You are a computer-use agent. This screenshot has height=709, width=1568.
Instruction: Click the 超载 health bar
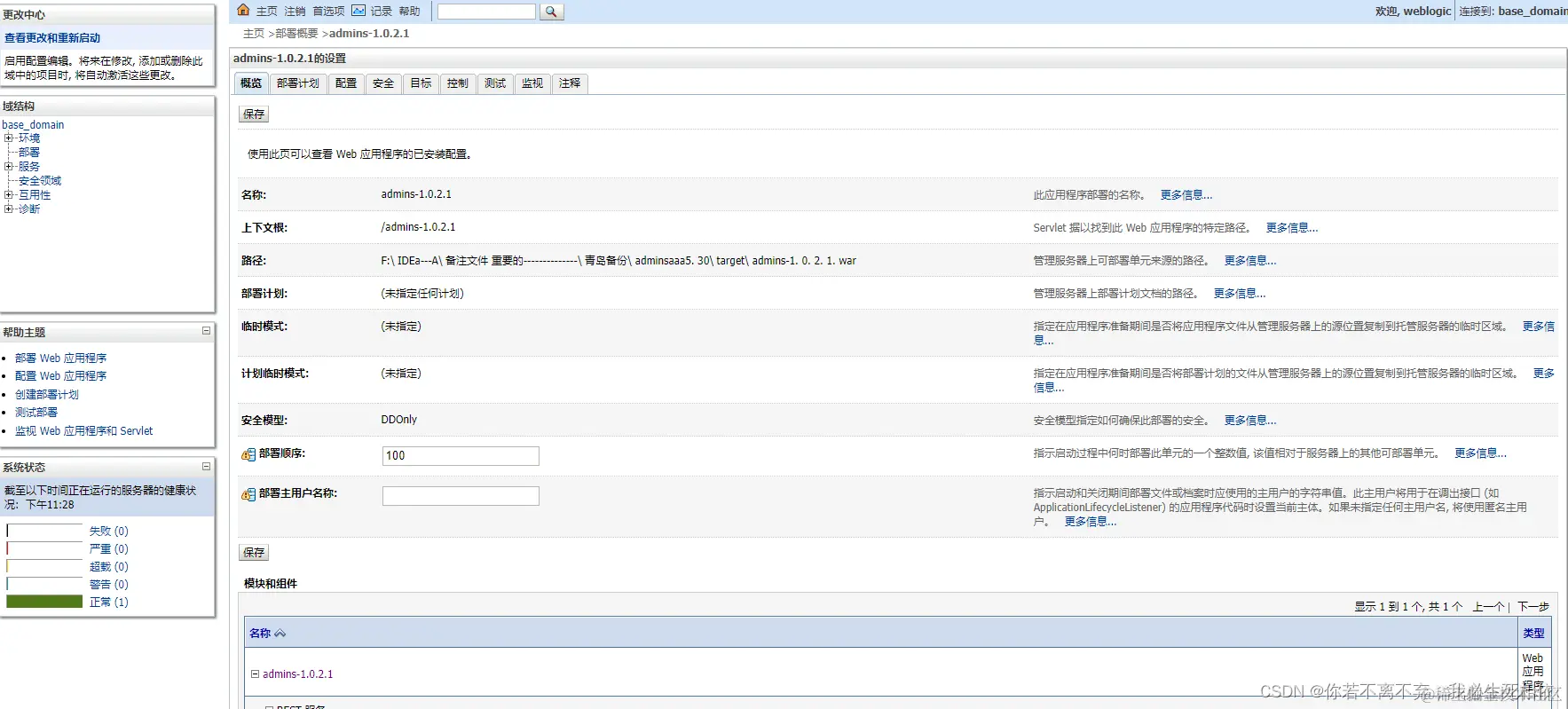point(44,566)
